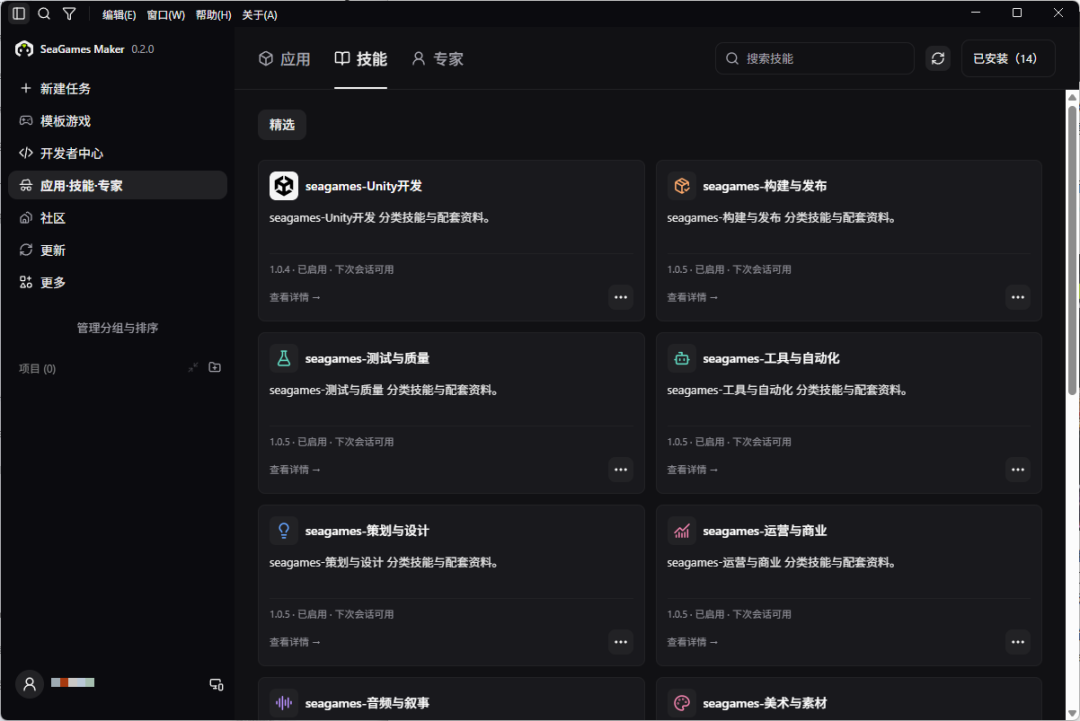Open 模板游戏 in the sidebar
1080x721 pixels.
pos(117,121)
